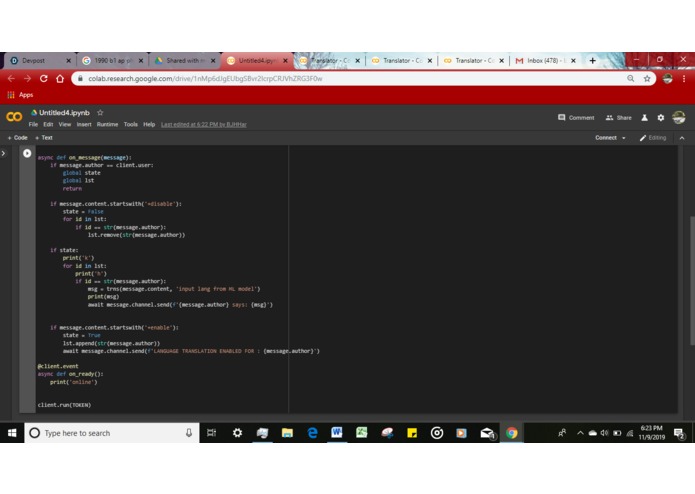The image size is (695, 494).
Task: Open the Connect dropdown arrow
Action: tap(624, 138)
